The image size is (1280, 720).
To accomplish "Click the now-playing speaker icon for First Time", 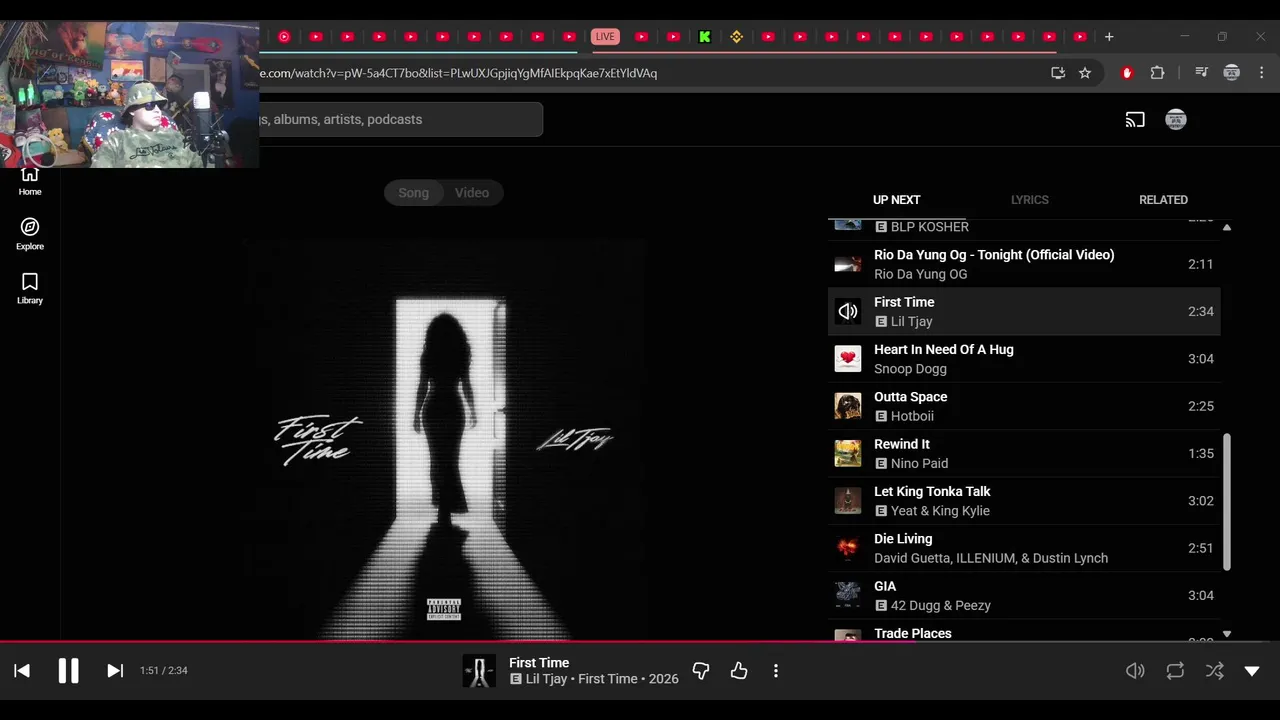I will tap(848, 311).
